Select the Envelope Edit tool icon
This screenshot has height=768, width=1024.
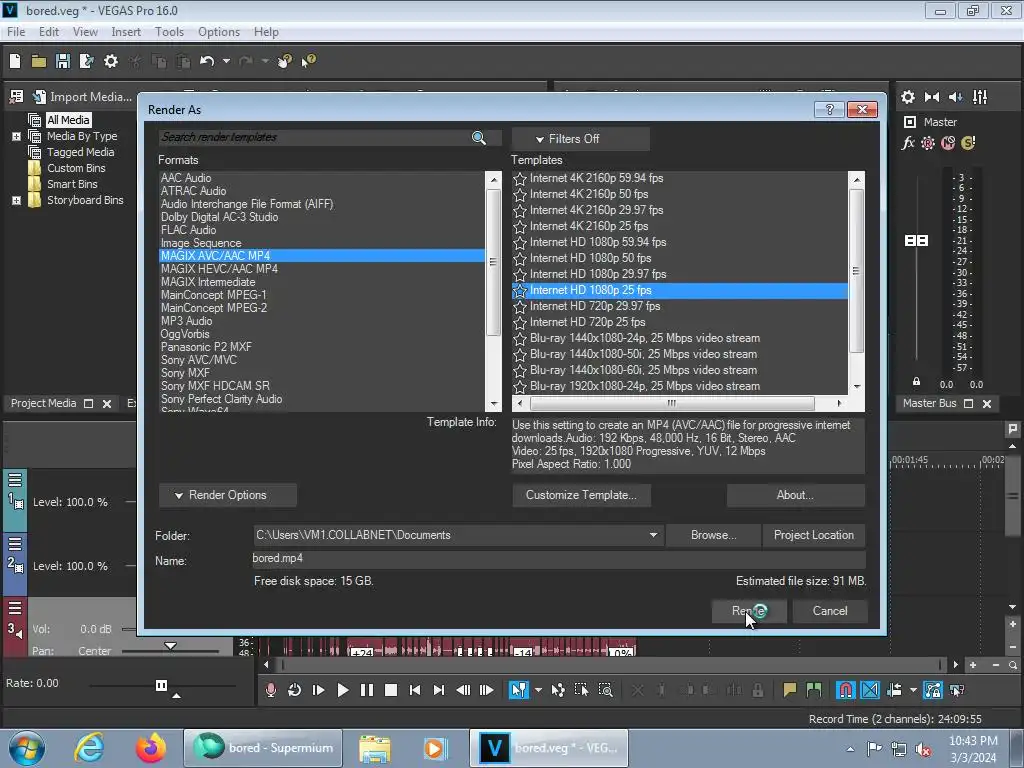click(558, 690)
